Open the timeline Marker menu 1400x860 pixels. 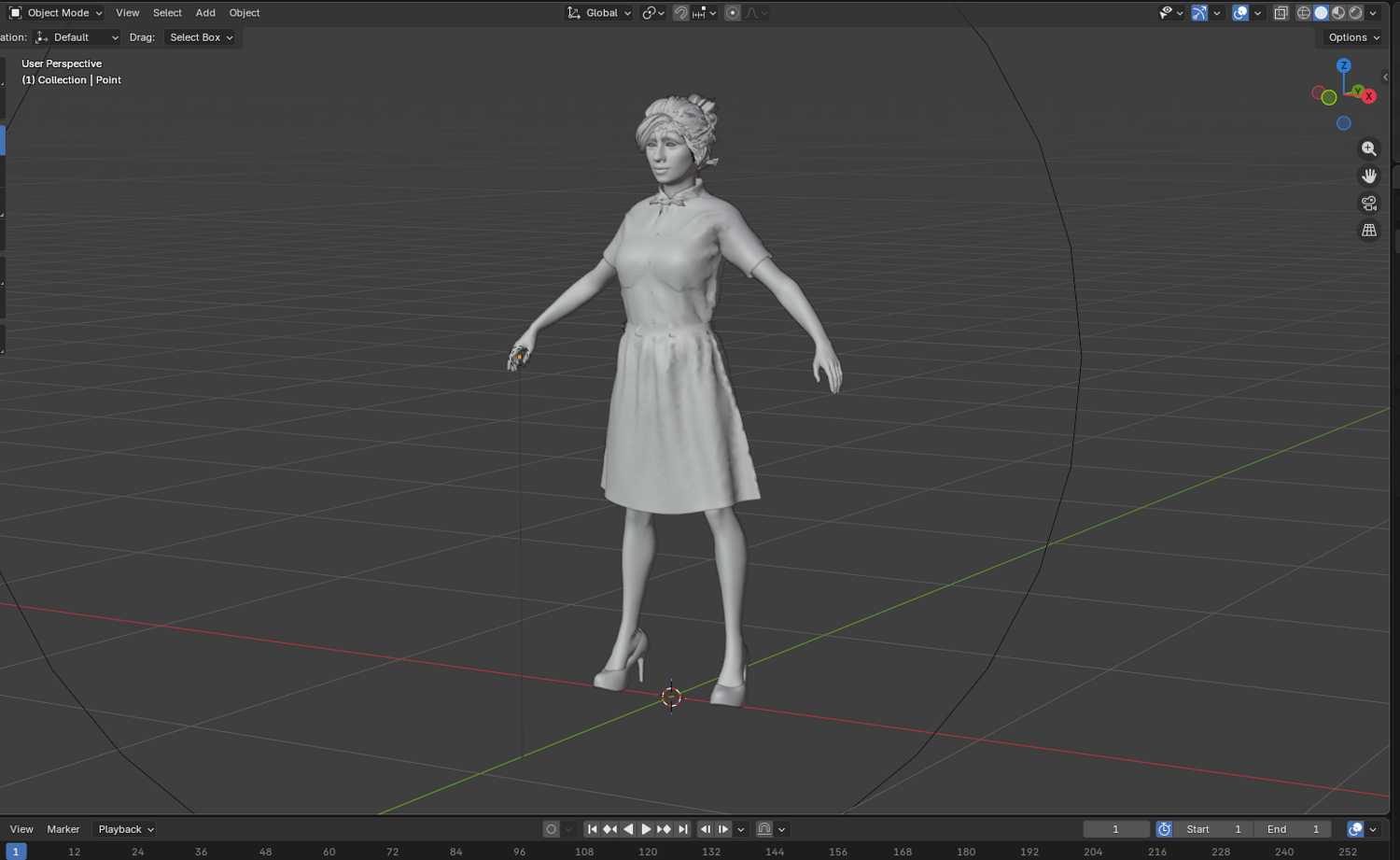63,829
